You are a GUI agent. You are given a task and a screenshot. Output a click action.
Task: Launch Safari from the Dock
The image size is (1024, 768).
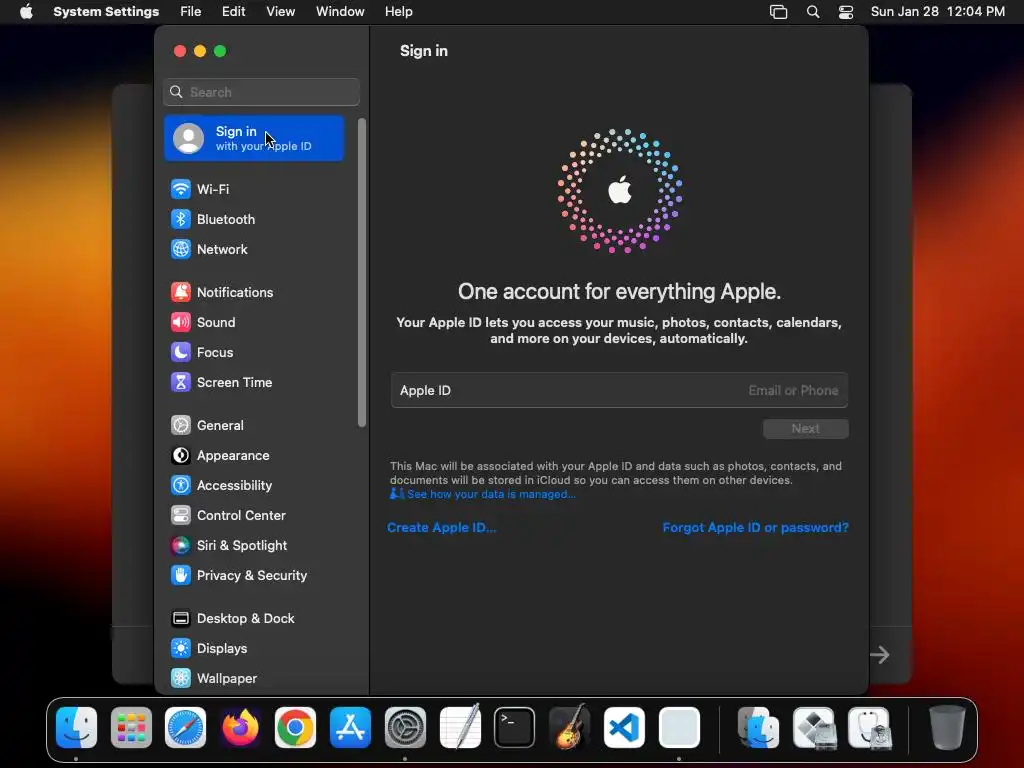tap(185, 728)
